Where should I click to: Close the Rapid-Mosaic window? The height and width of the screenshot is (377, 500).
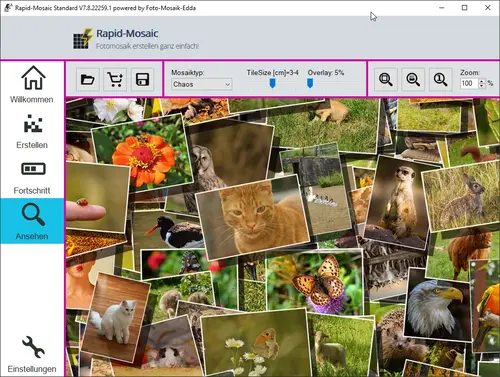coord(487,8)
